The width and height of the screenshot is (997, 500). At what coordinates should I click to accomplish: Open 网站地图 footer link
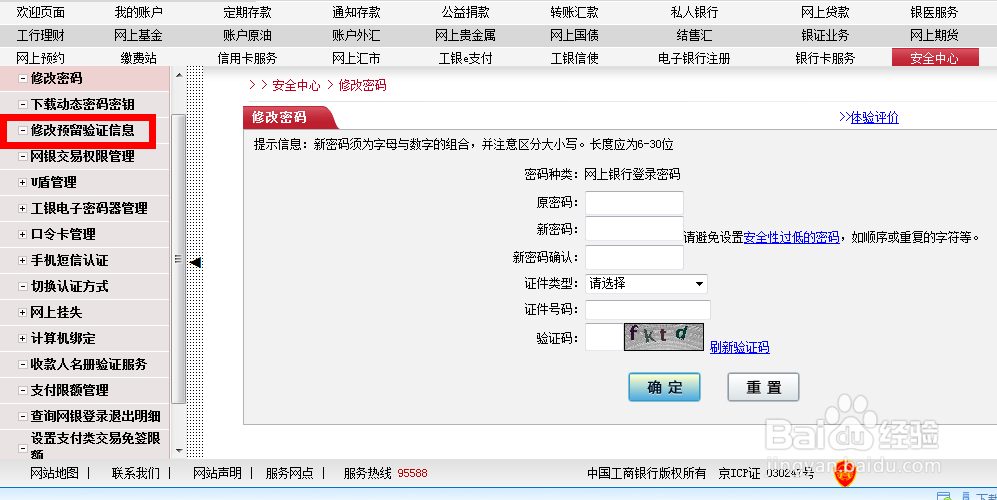(x=55, y=473)
